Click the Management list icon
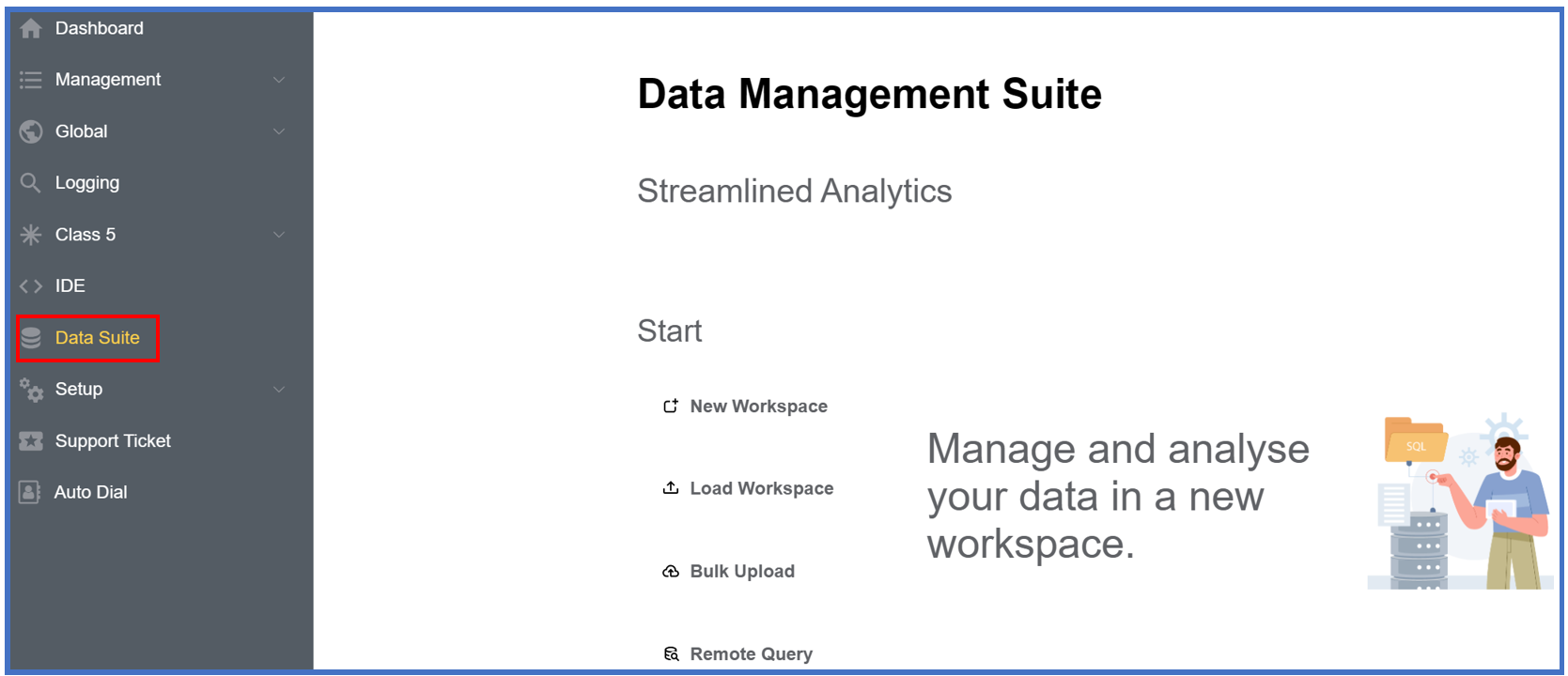 [x=31, y=80]
